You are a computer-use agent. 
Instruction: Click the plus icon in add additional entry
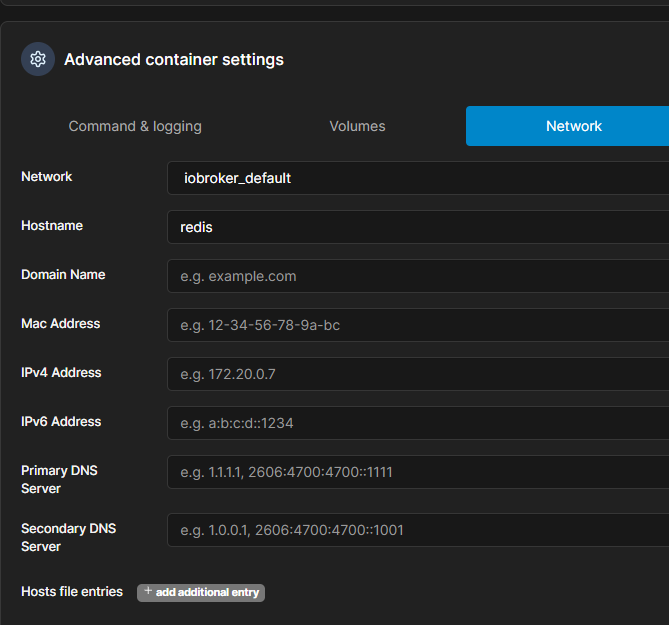tap(148, 592)
